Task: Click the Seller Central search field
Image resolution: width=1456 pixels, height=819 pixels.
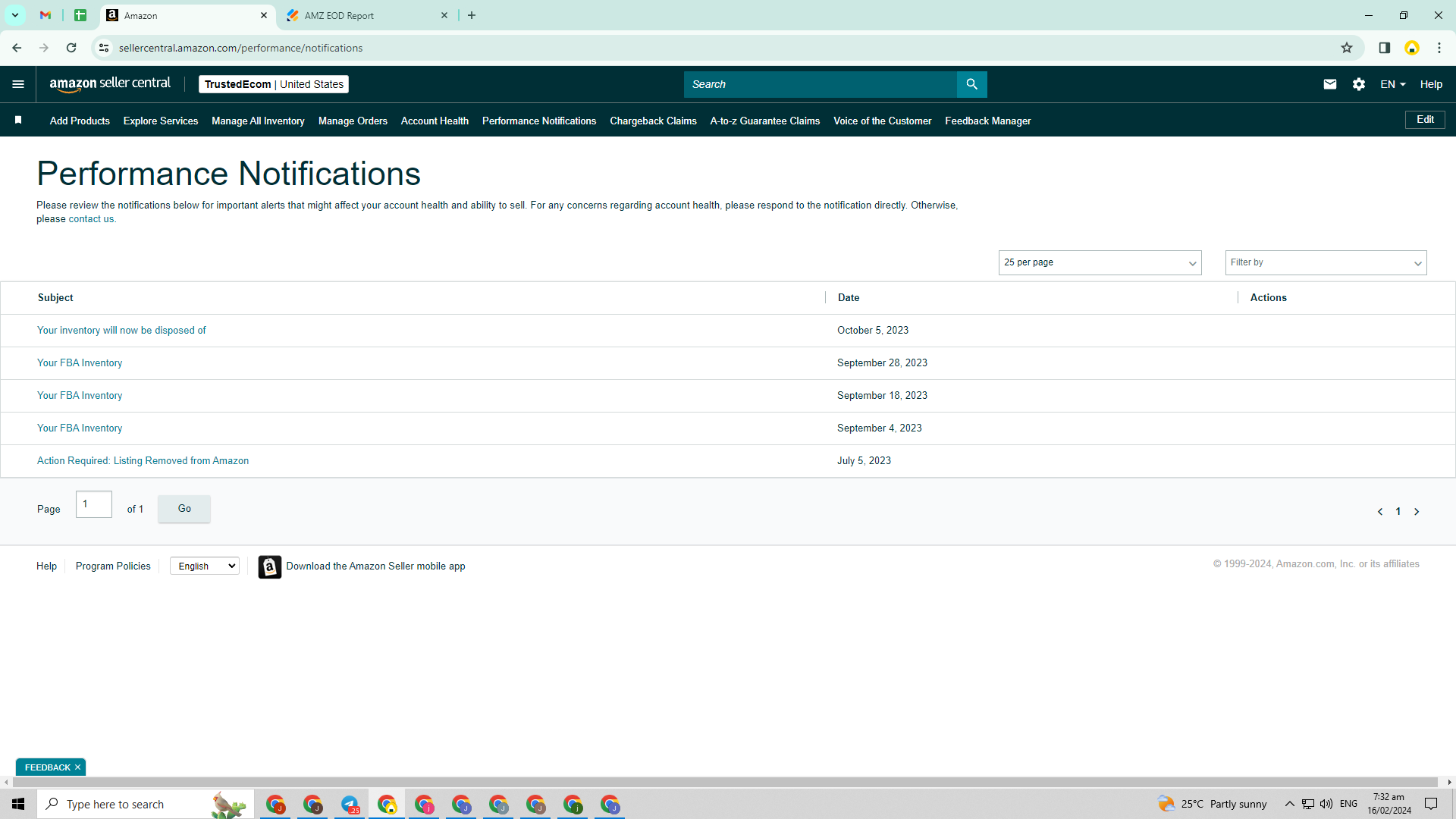Action: coord(821,84)
